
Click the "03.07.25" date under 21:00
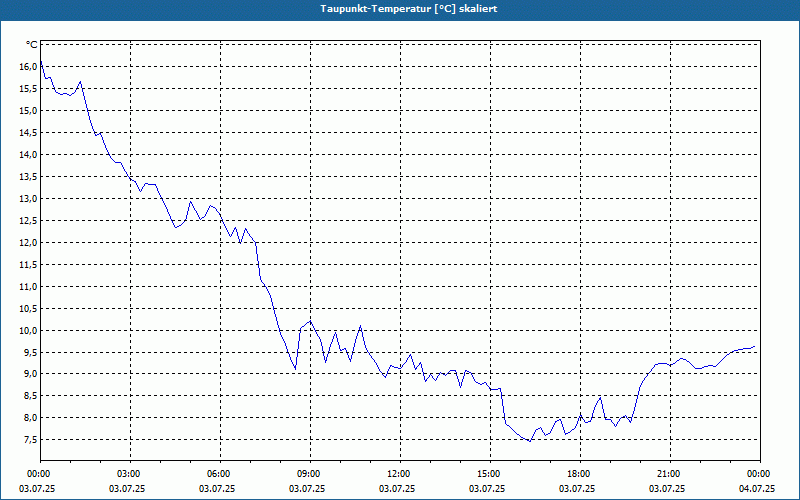(667, 489)
